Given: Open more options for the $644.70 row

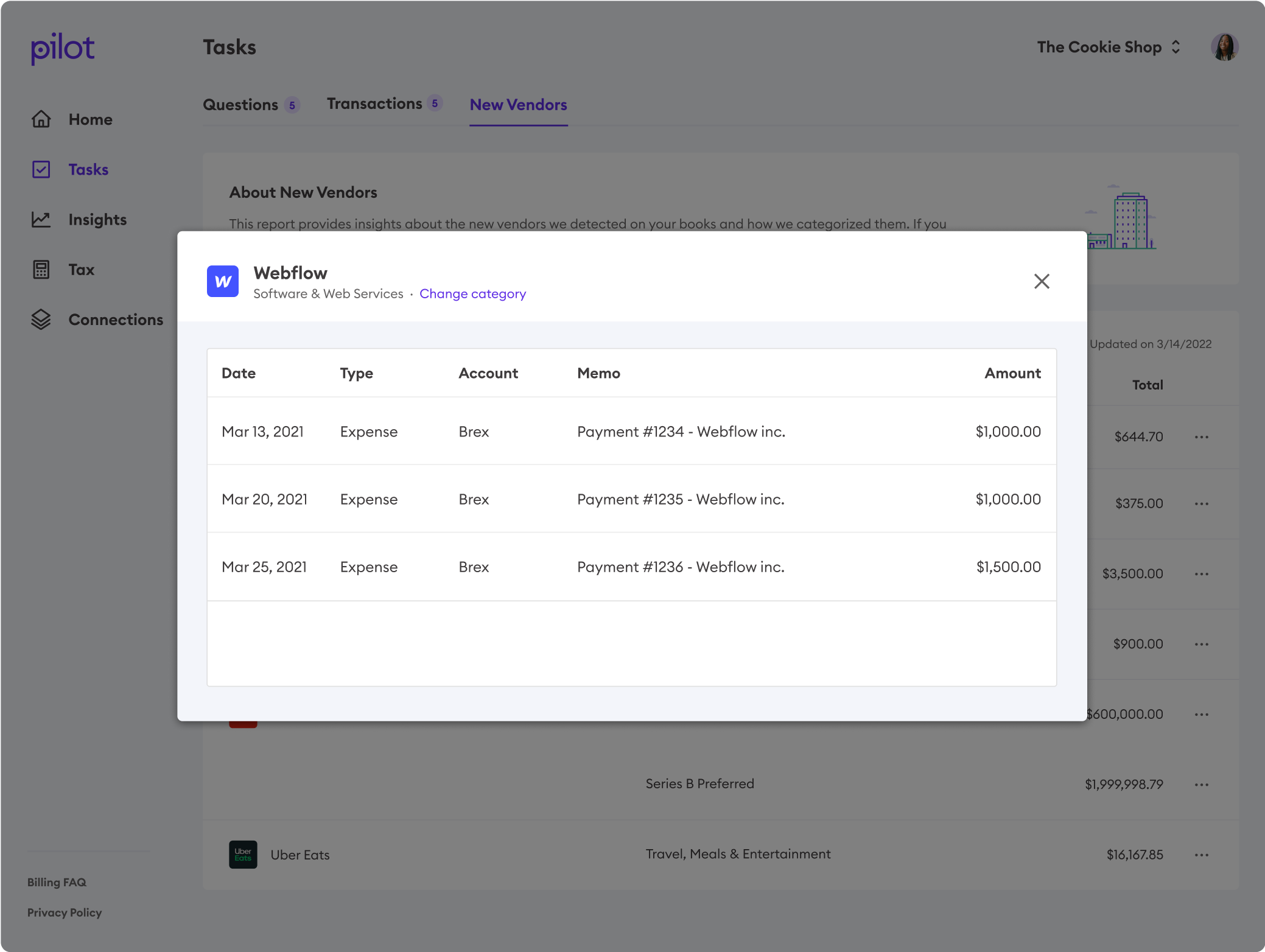Looking at the screenshot, I should (x=1201, y=437).
